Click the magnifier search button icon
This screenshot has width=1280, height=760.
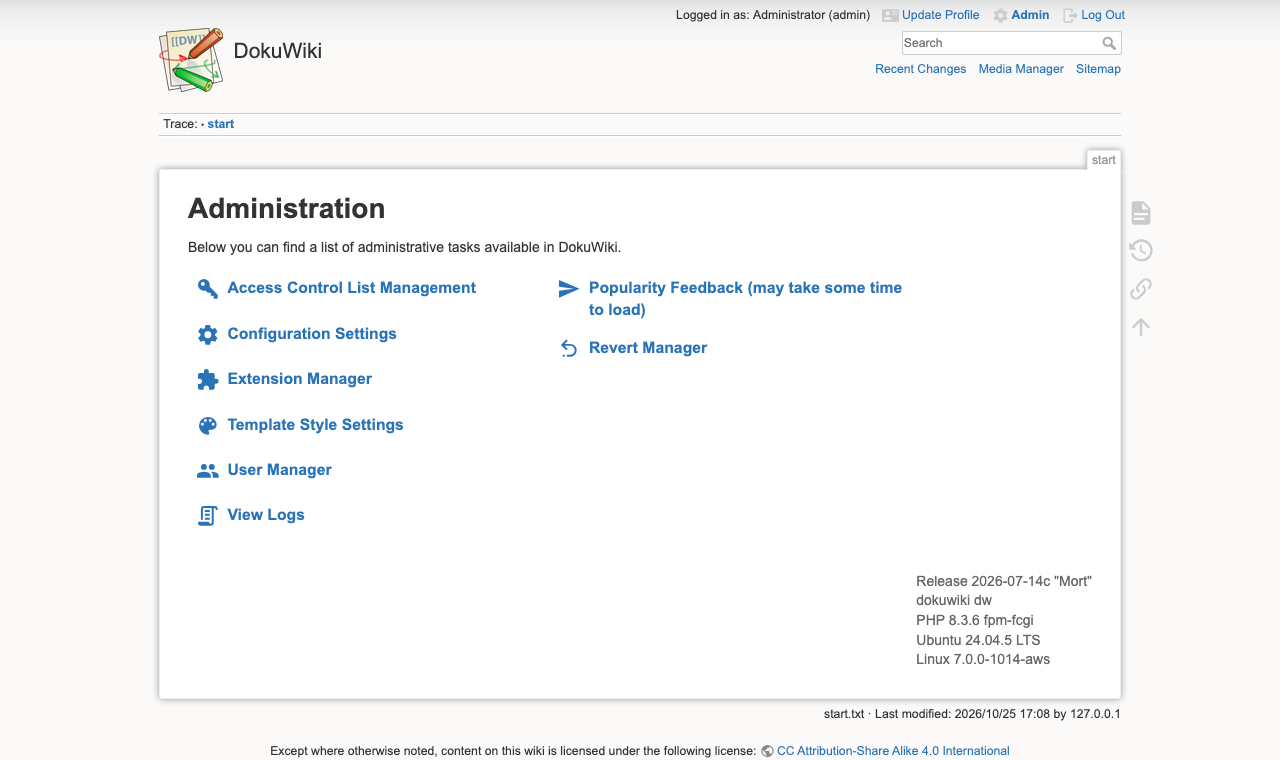point(1109,43)
